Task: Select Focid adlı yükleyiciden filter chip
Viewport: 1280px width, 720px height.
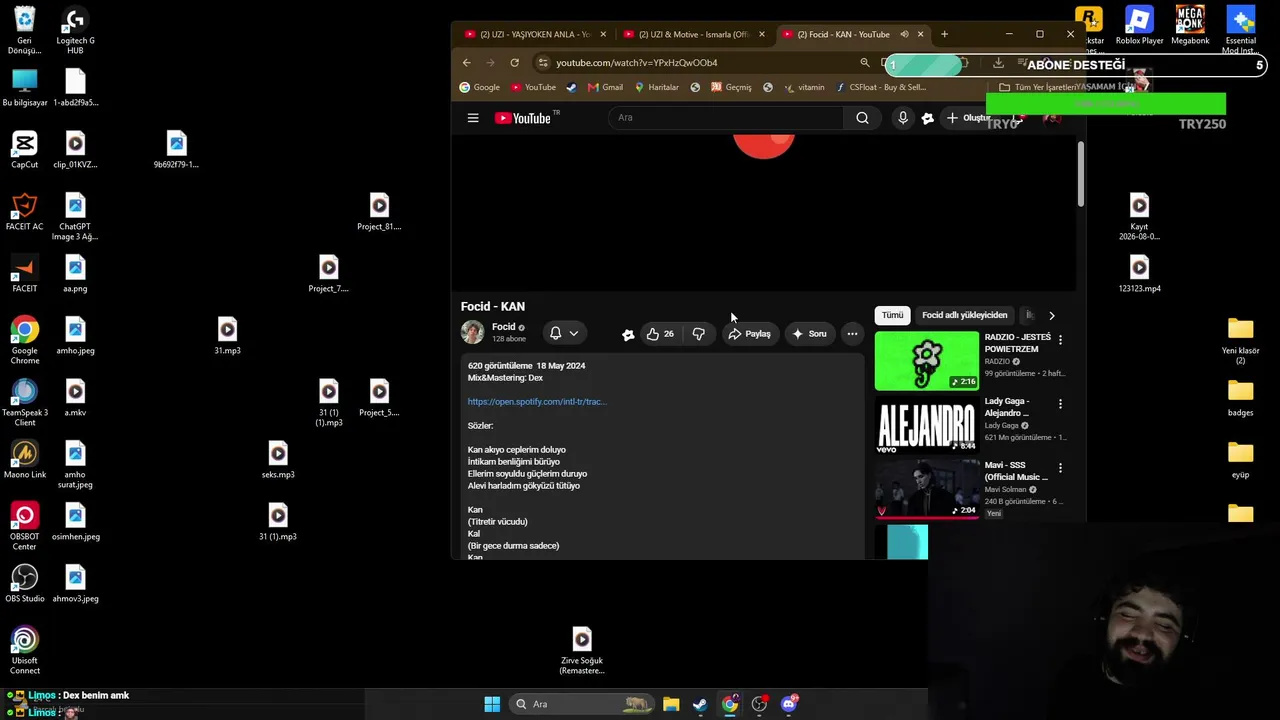Action: pyautogui.click(x=965, y=315)
